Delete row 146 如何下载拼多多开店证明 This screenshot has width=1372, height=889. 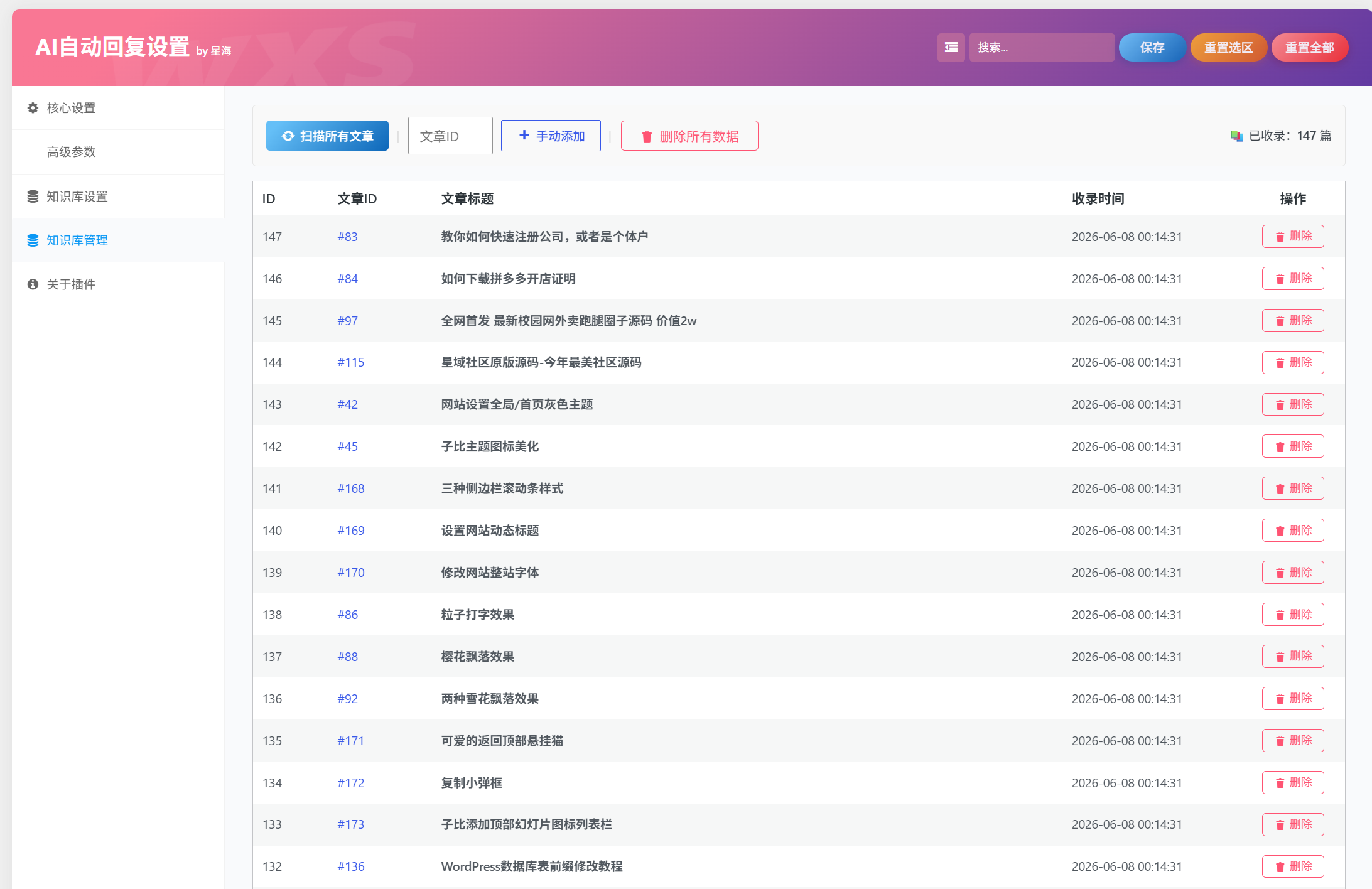tap(1293, 279)
